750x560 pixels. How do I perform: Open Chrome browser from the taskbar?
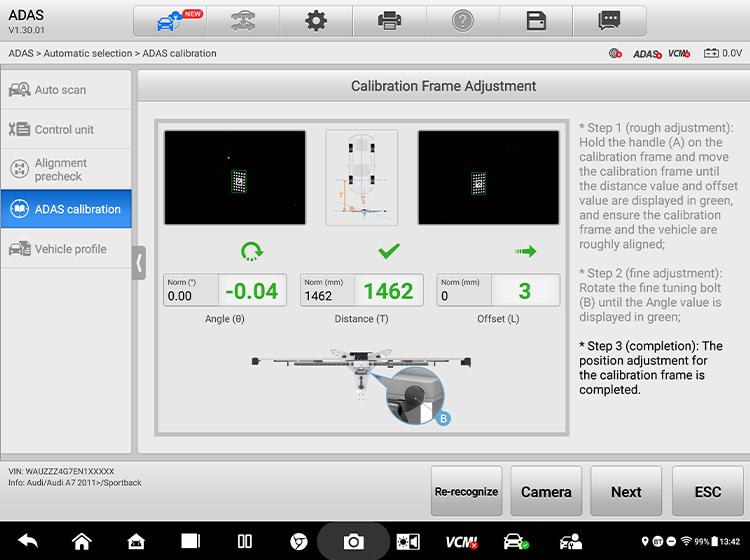(x=298, y=541)
